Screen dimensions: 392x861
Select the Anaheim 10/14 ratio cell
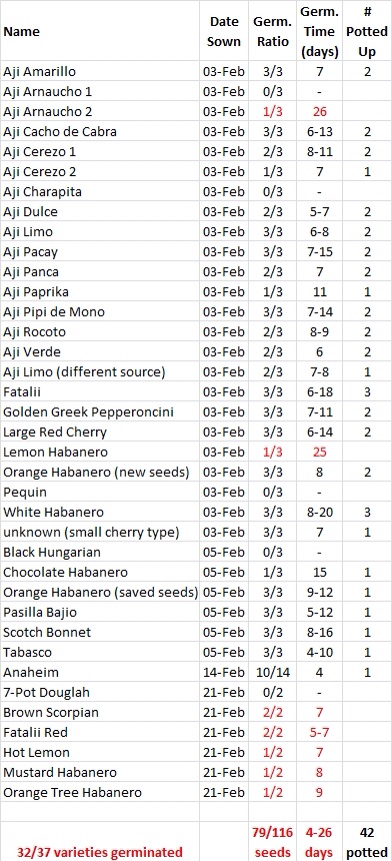tap(272, 673)
